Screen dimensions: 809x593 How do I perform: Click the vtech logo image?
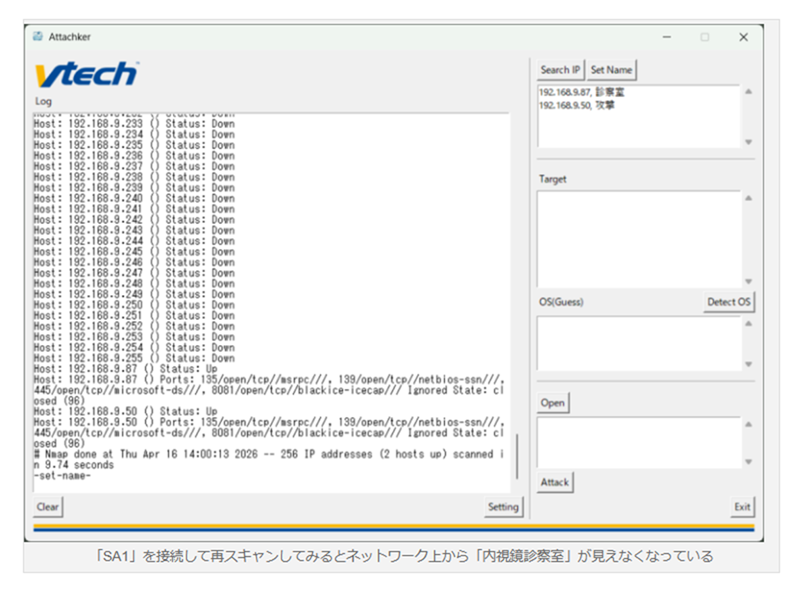pos(87,74)
